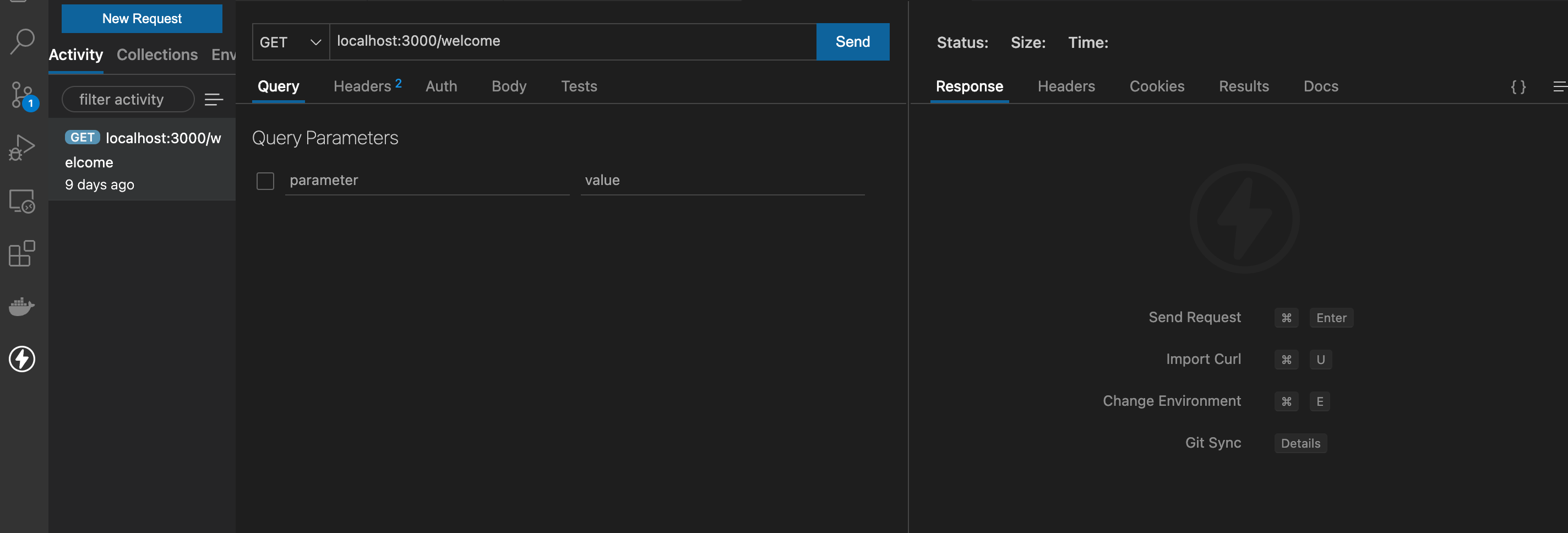This screenshot has width=1568, height=533.
Task: Open the Cookies tab
Action: point(1157,86)
